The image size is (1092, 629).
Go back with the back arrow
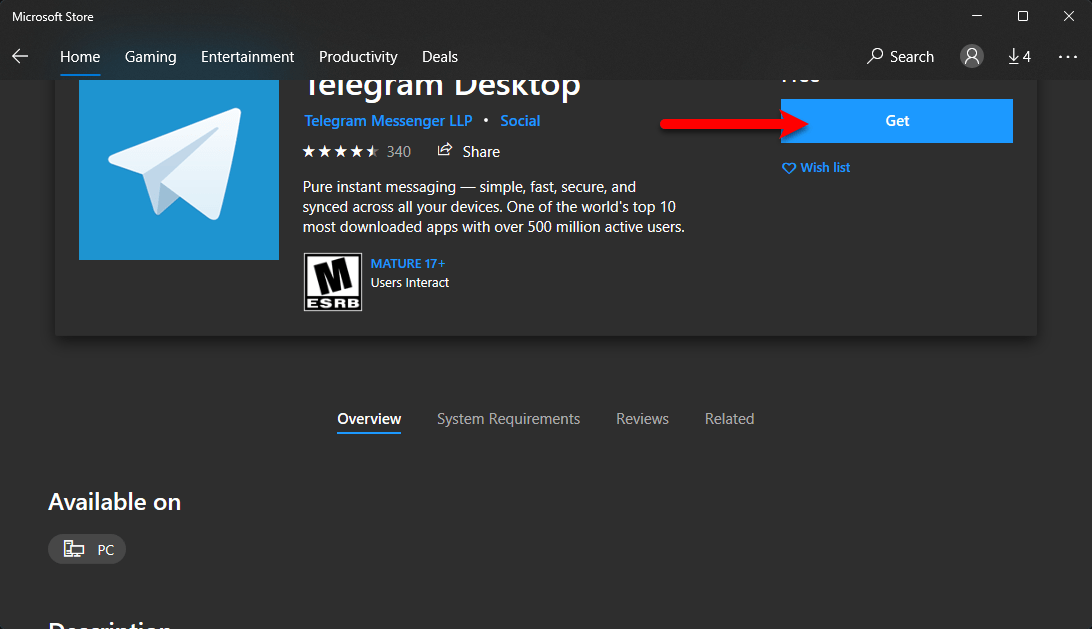point(20,56)
